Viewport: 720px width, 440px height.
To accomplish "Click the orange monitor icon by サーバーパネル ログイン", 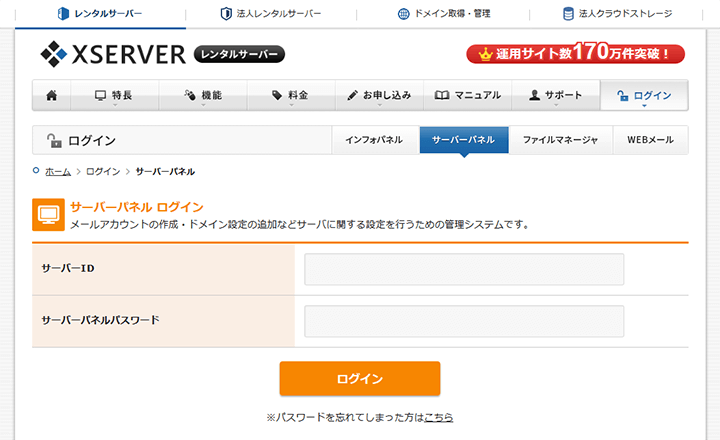I will [48, 214].
